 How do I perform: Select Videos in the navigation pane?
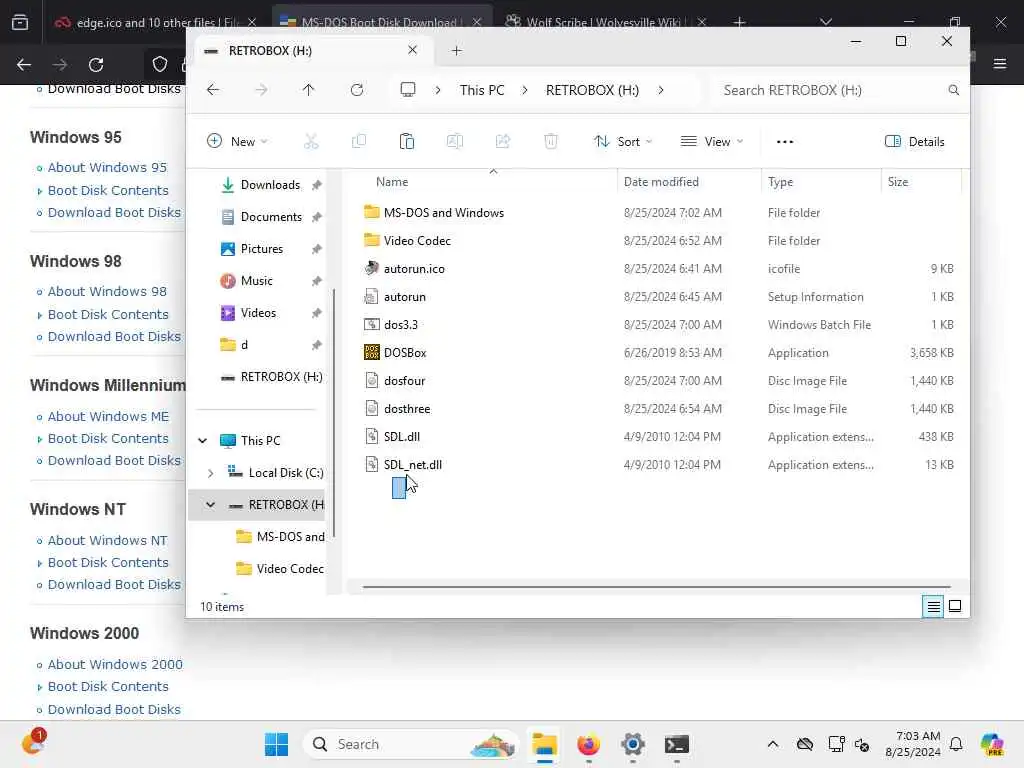pyautogui.click(x=259, y=313)
